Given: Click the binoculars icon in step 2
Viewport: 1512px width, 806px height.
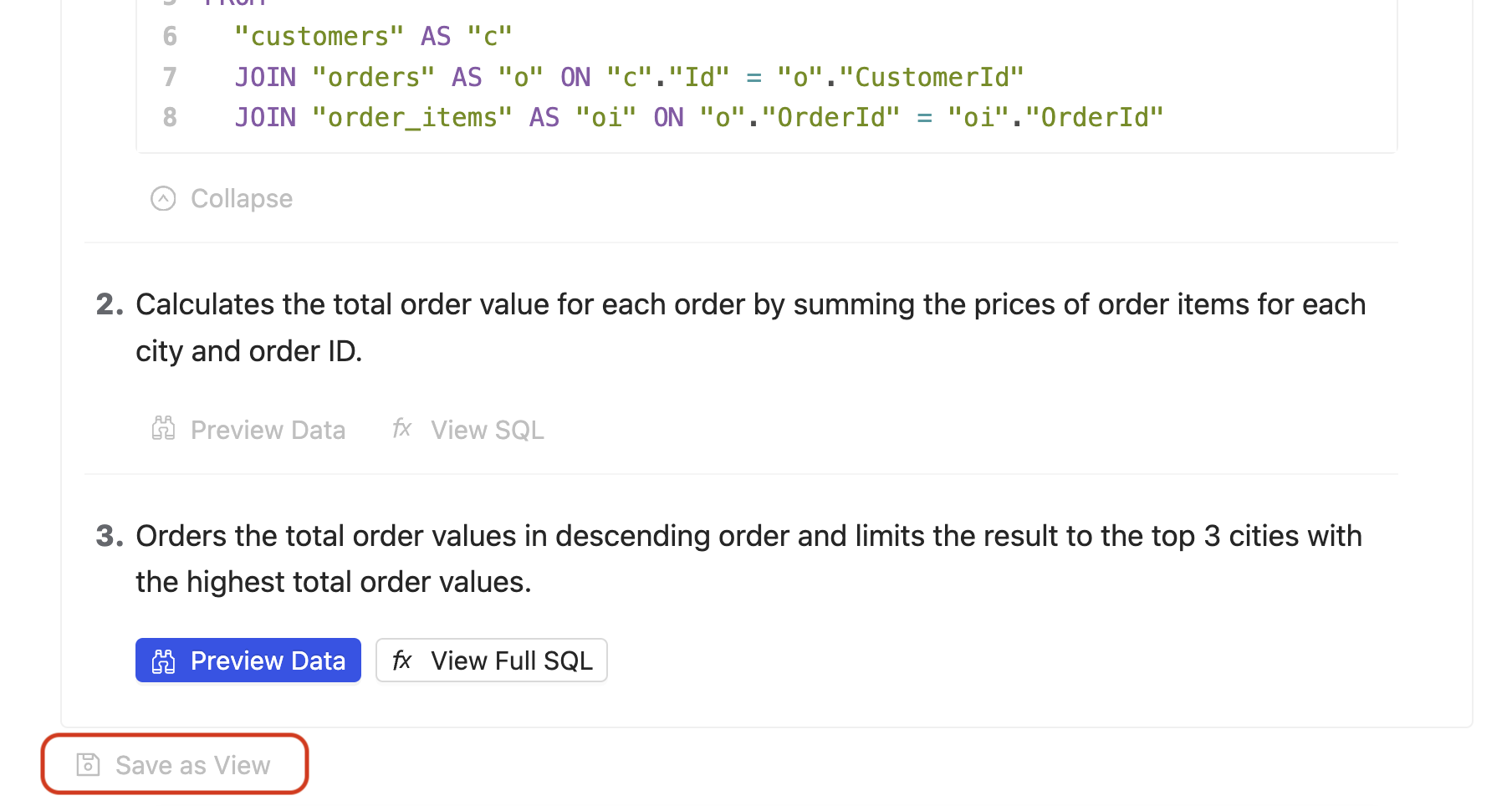Looking at the screenshot, I should click(x=163, y=429).
